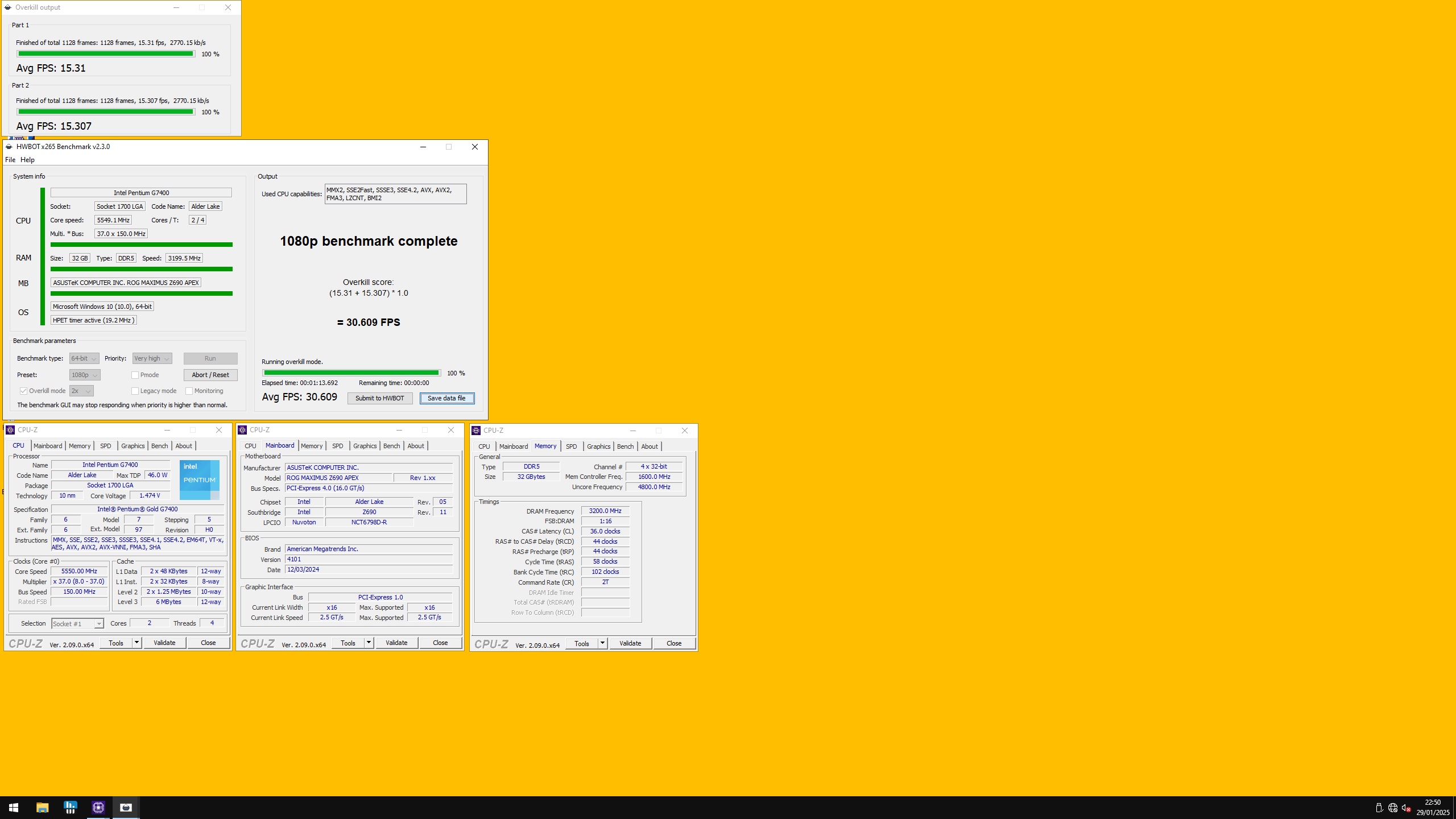Select Graphics tab in Mainboard CPU-Z window
This screenshot has height=819, width=1456.
(365, 446)
